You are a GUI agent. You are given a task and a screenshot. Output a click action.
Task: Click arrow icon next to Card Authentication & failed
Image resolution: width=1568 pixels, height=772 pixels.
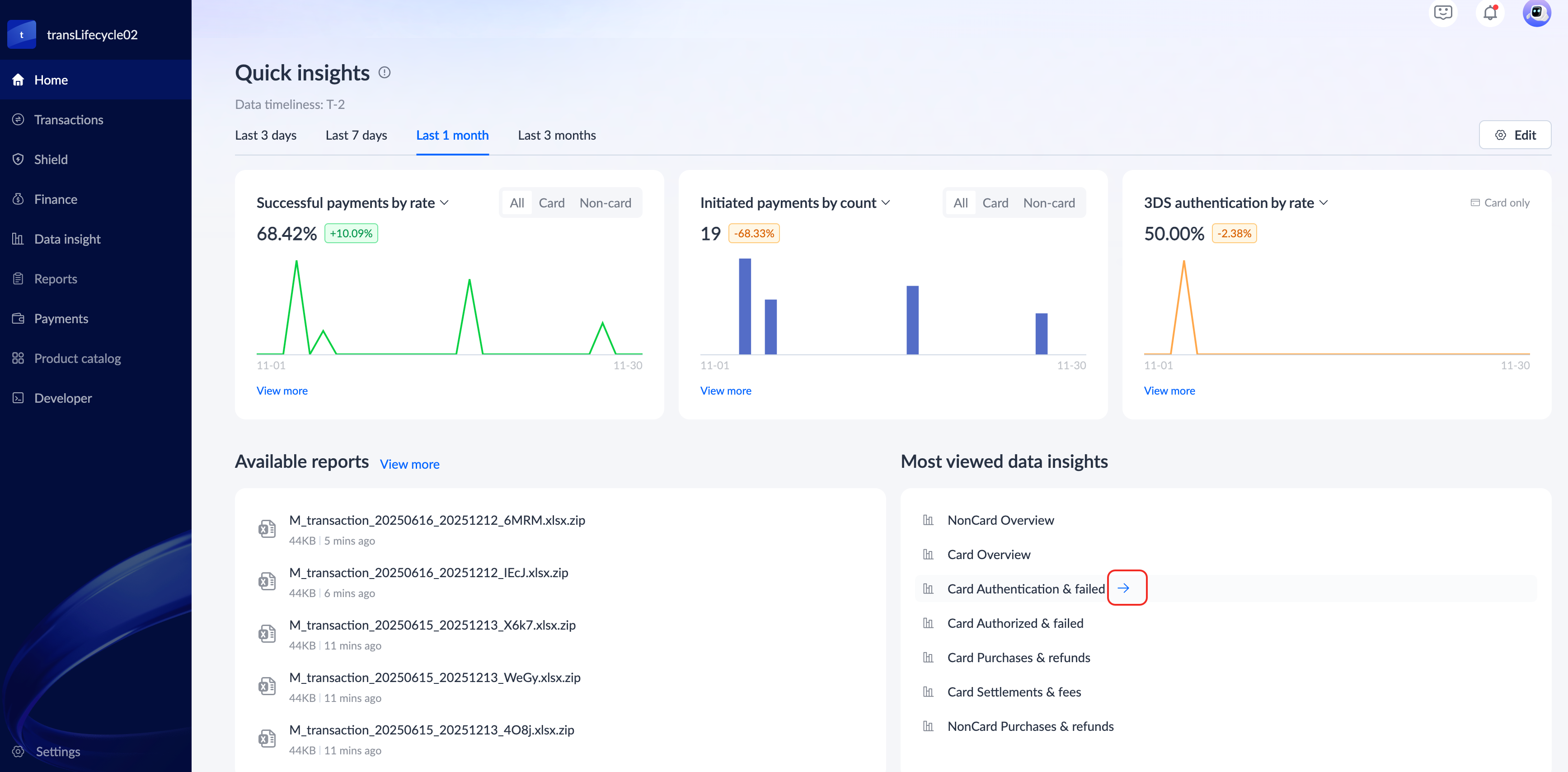(1123, 588)
